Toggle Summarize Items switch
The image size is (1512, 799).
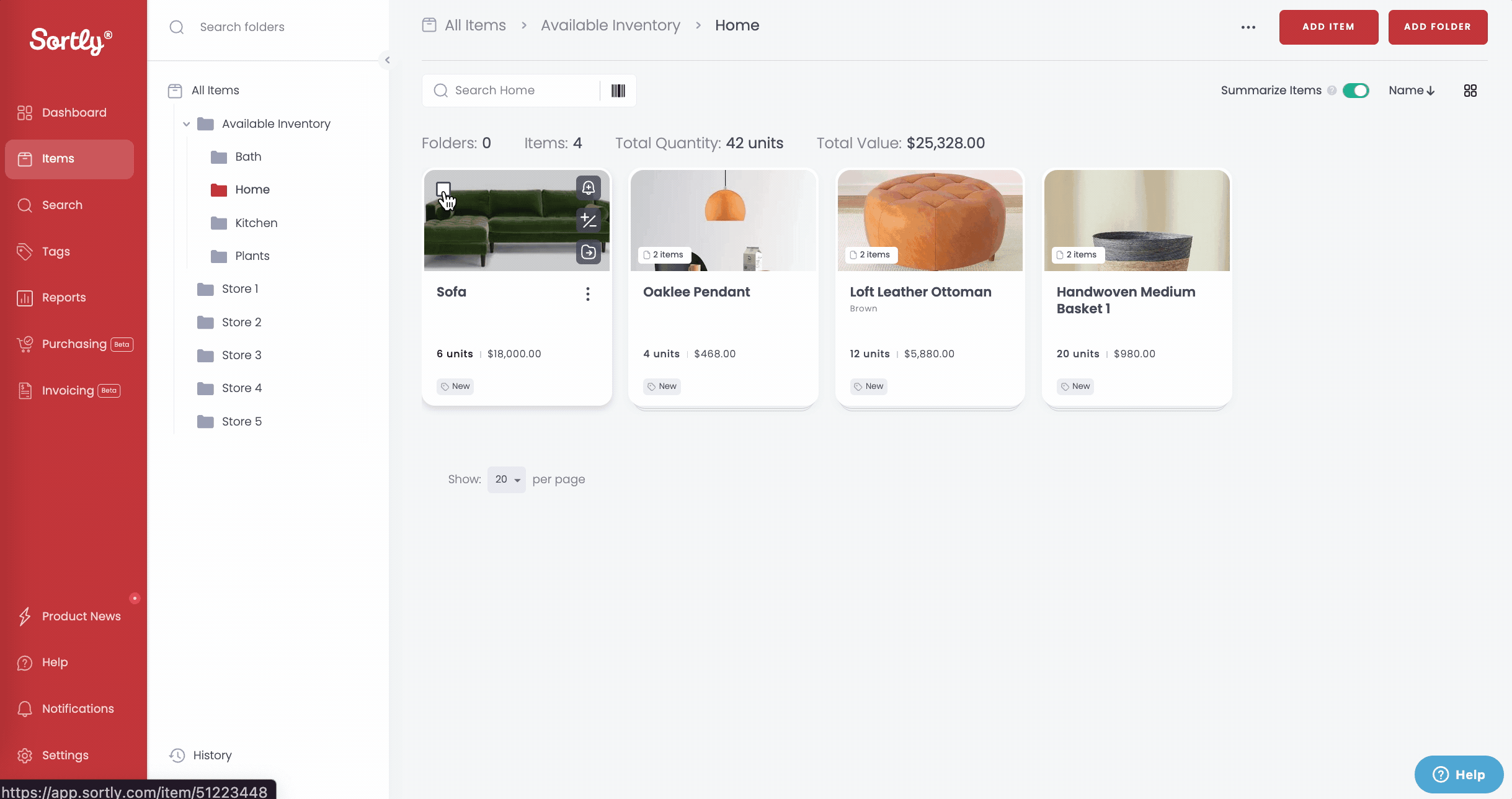[x=1356, y=91]
